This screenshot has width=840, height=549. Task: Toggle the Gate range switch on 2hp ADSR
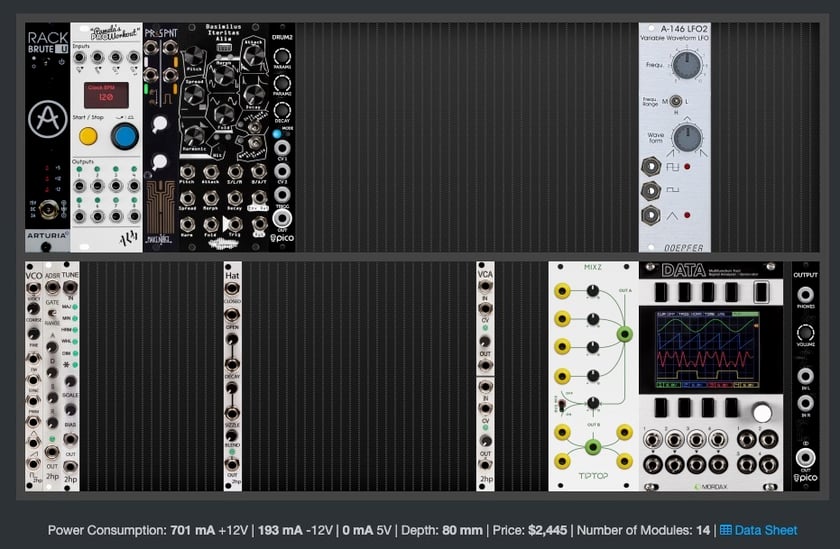[52, 313]
